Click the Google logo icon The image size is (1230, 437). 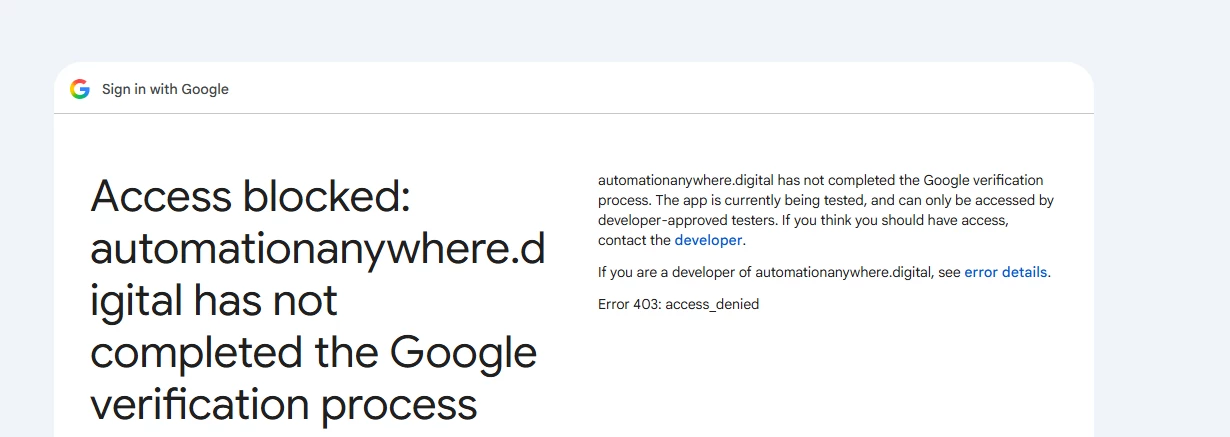(x=80, y=89)
